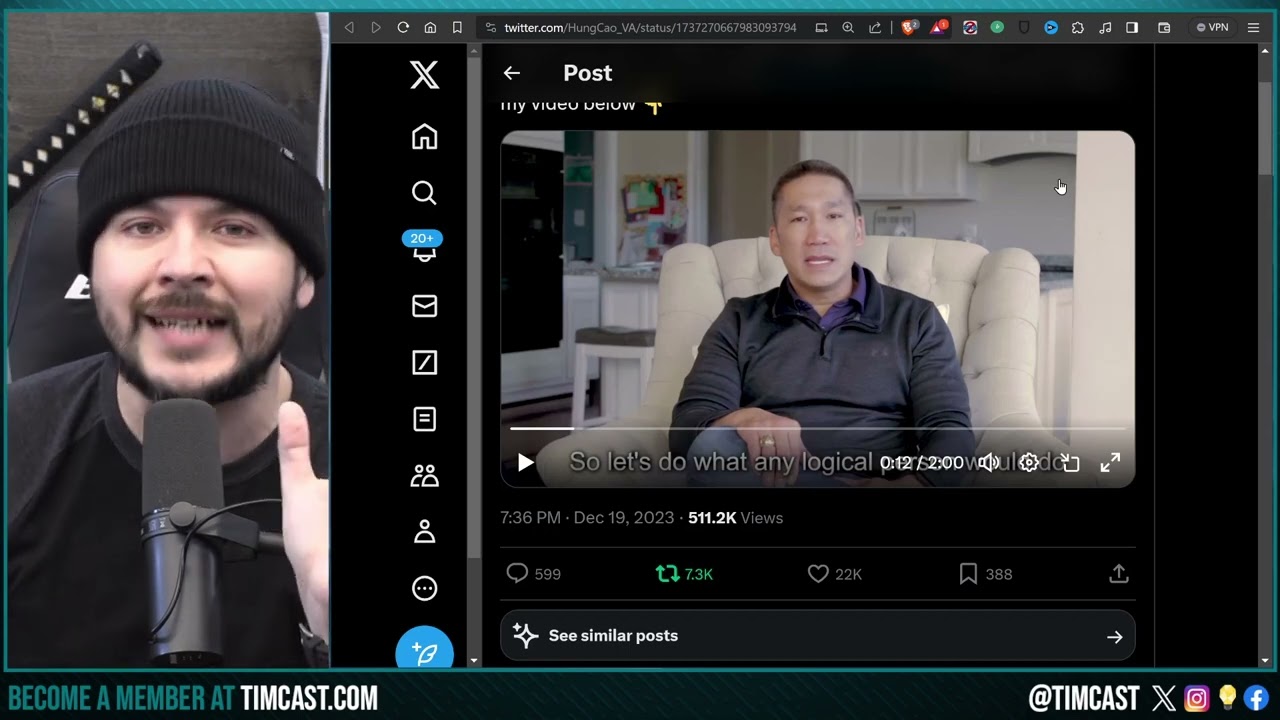Screen dimensions: 1280x720
Task: Bookmark the post showing 388 saves
Action: [x=985, y=574]
